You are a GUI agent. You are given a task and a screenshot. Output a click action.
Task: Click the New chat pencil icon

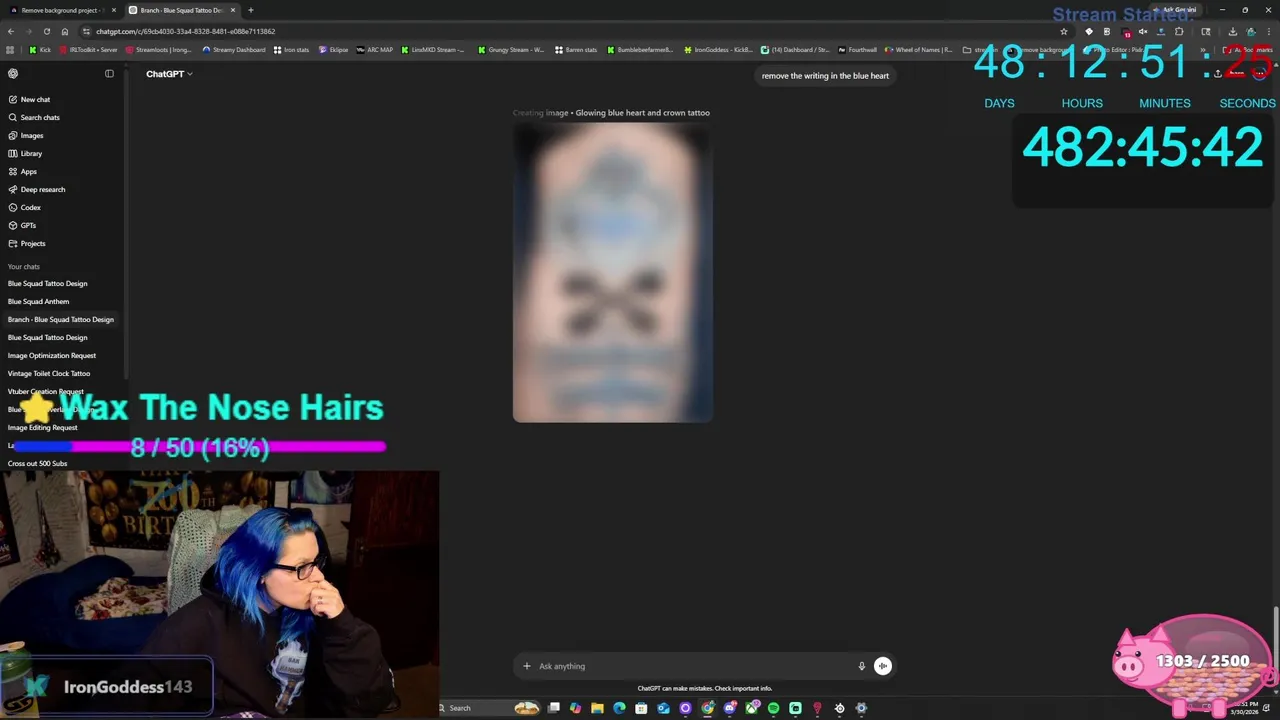tap(13, 99)
